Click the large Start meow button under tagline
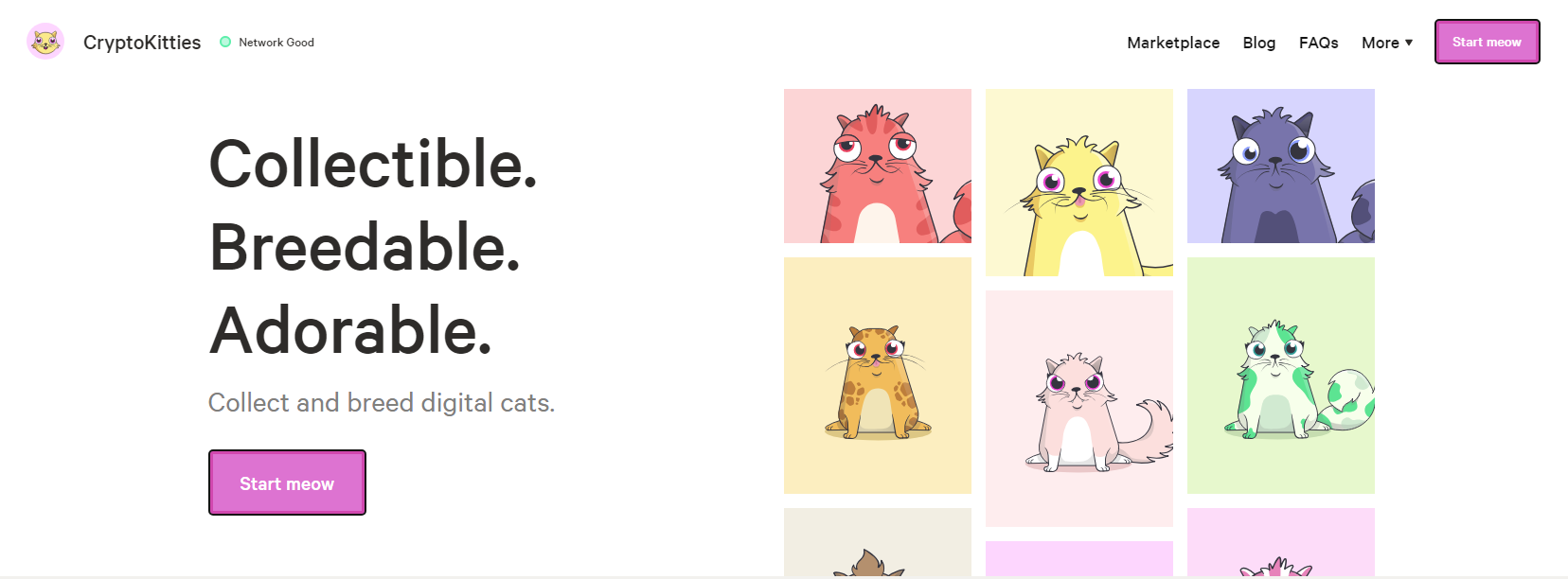1568x579 pixels. pos(287,482)
